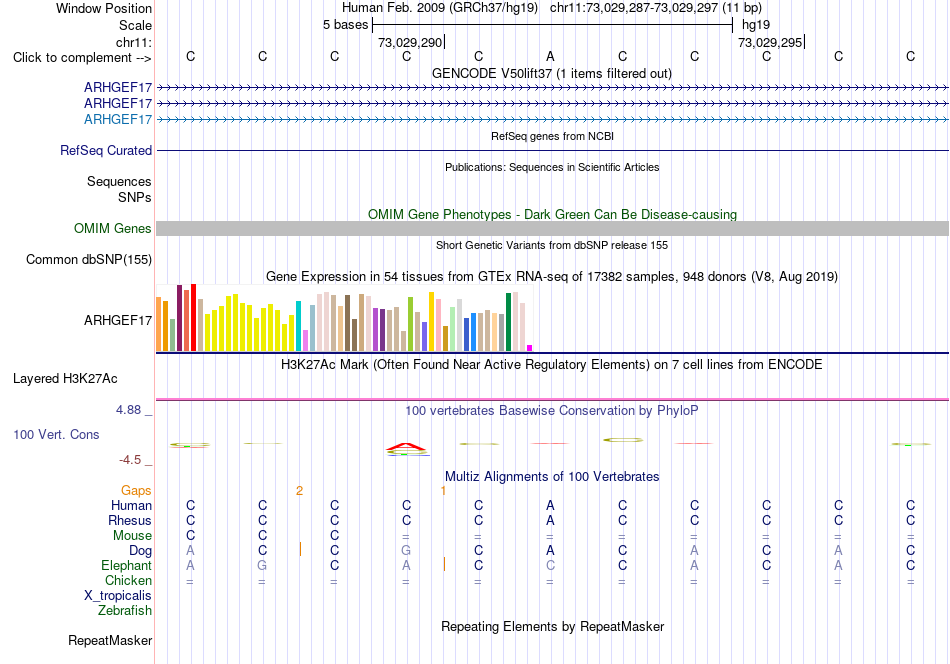Click the 4.88 PhyloP upper scale value
This screenshot has width=950, height=664.
tap(128, 410)
